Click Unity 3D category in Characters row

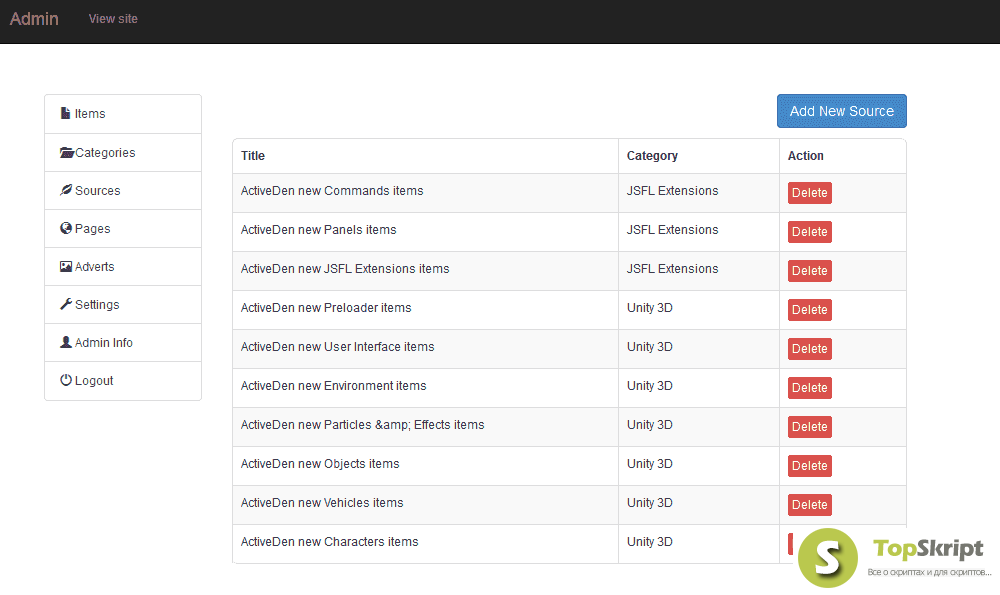click(649, 541)
